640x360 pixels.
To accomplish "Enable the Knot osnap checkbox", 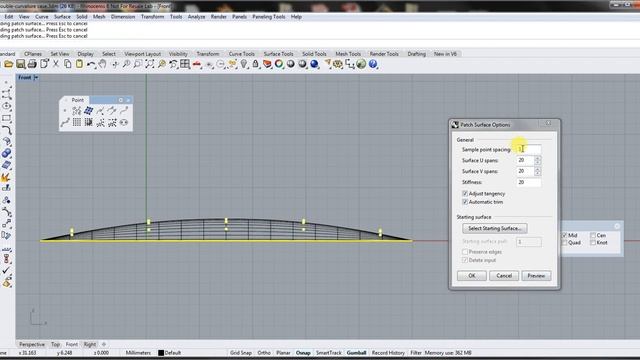I will 593,243.
